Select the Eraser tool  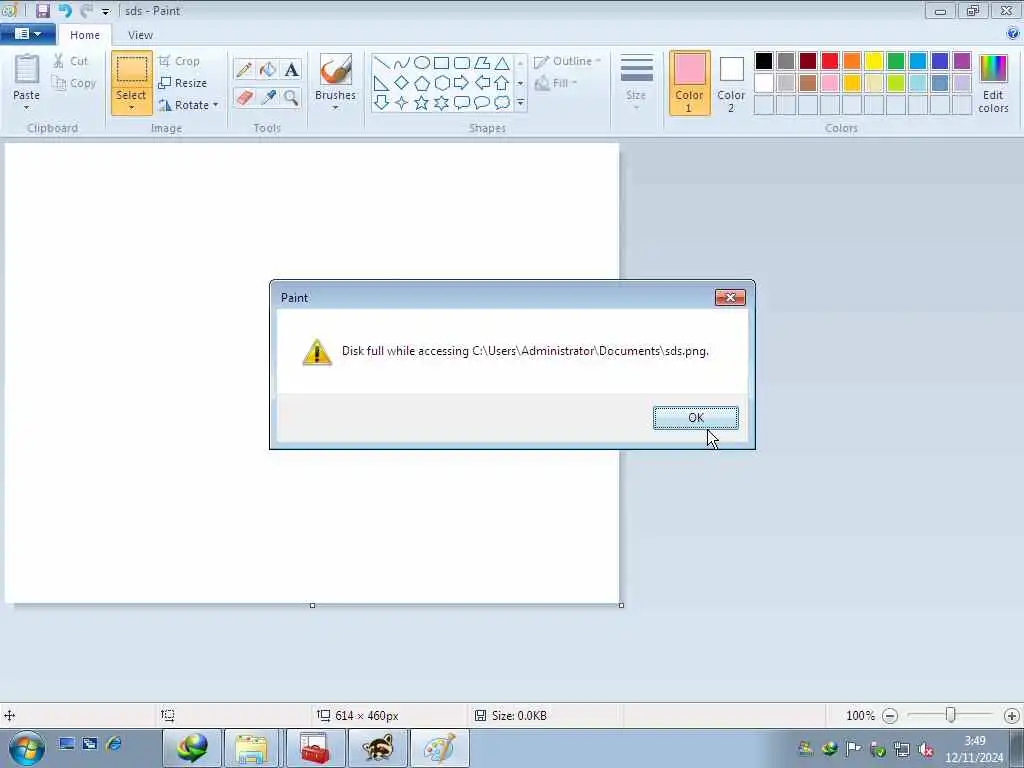tap(244, 97)
